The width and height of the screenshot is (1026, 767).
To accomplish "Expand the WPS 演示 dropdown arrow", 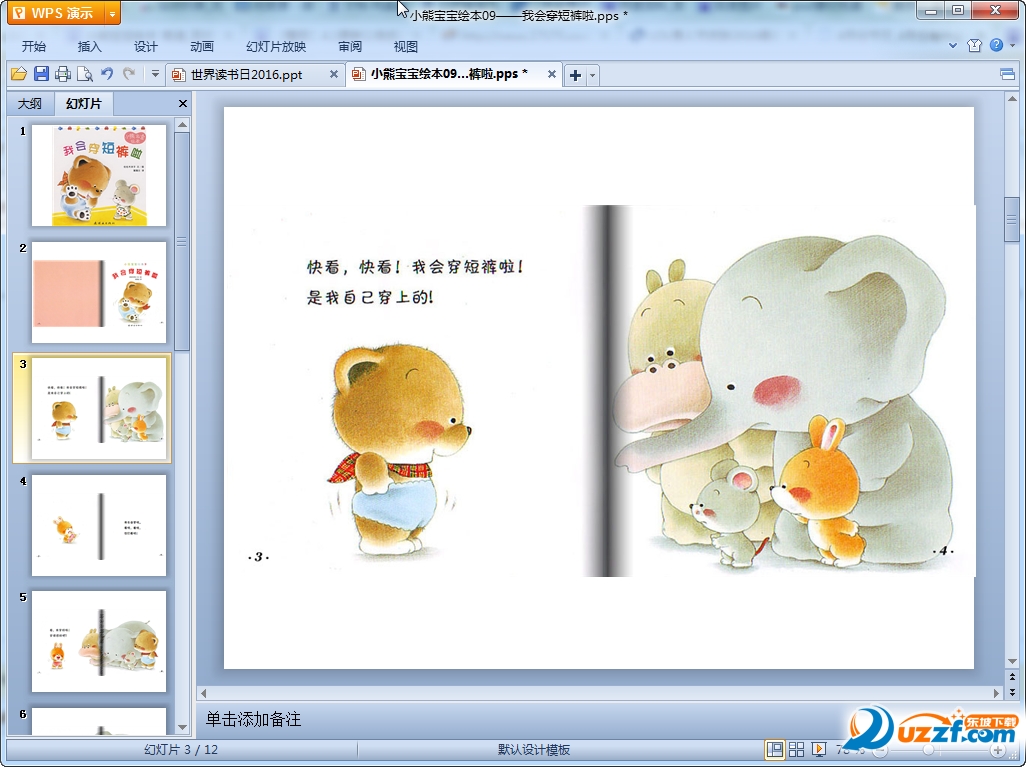I will [x=113, y=13].
